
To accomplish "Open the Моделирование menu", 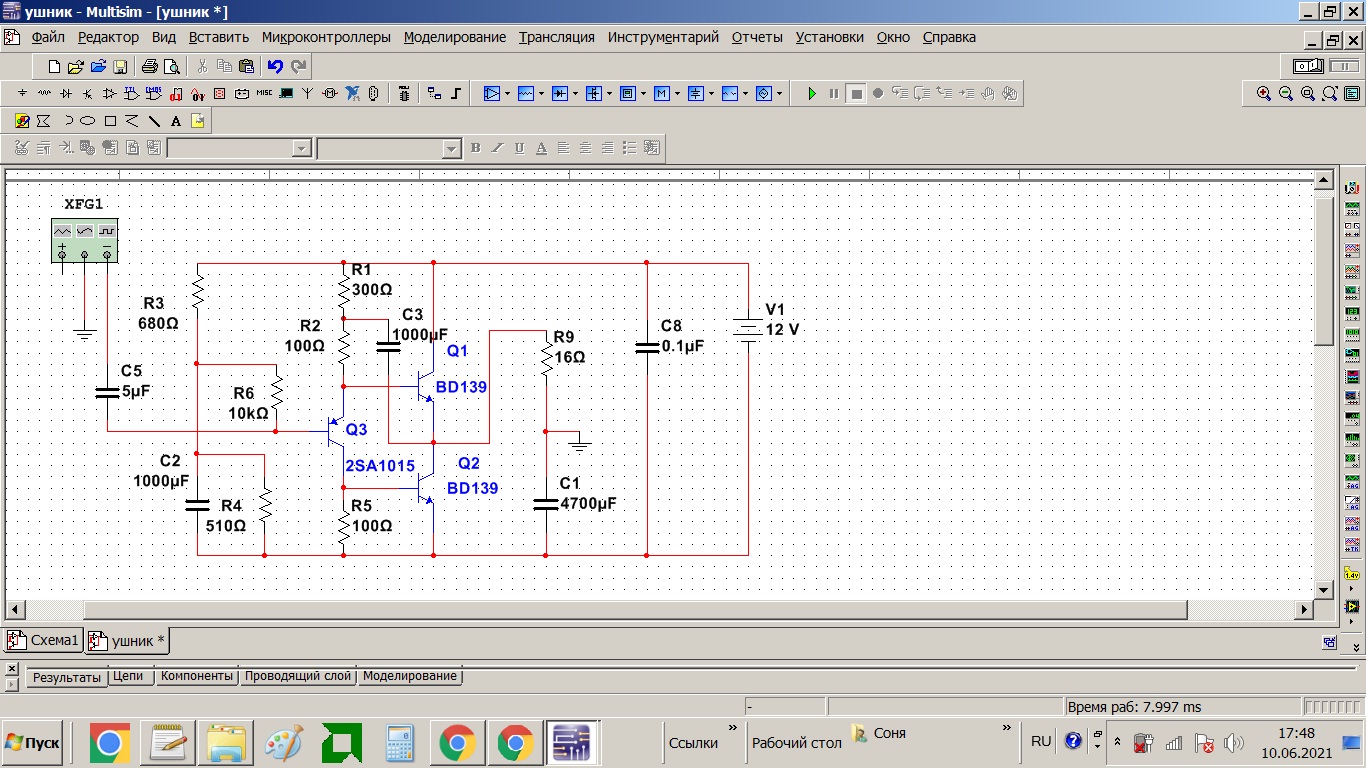I will [x=455, y=37].
